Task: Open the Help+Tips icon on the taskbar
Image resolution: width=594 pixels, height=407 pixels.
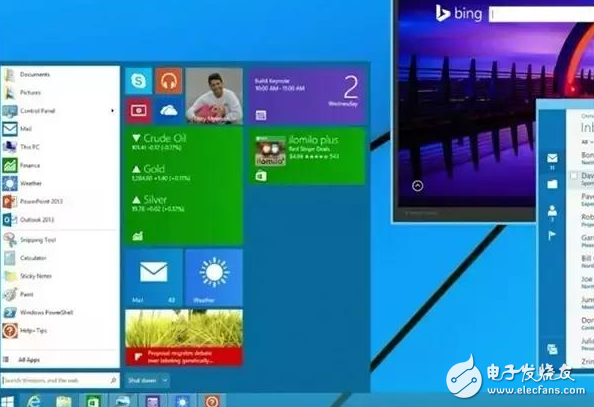Action: (x=212, y=402)
